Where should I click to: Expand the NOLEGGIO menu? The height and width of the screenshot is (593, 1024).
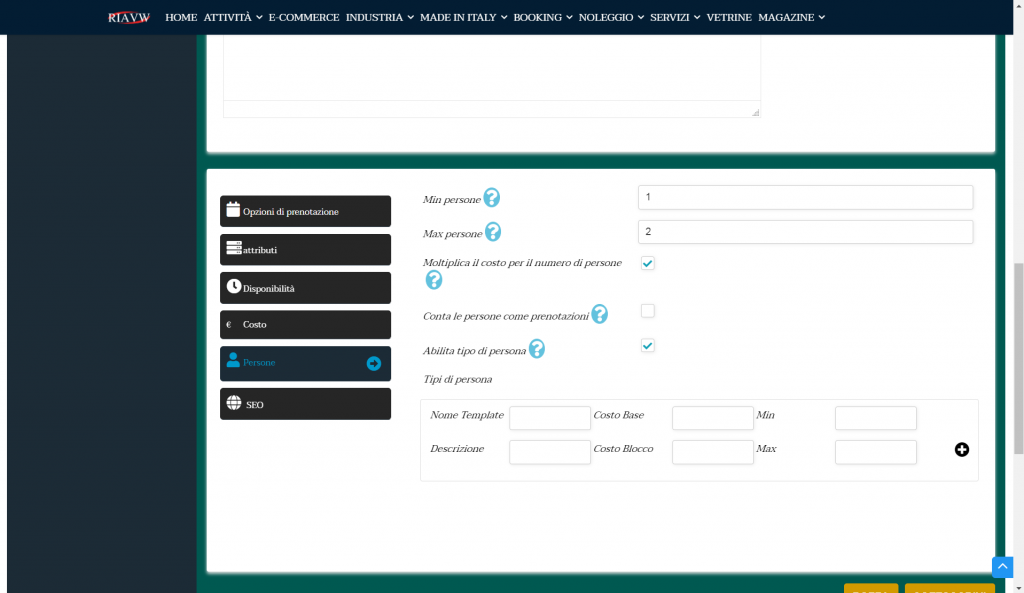(x=610, y=17)
